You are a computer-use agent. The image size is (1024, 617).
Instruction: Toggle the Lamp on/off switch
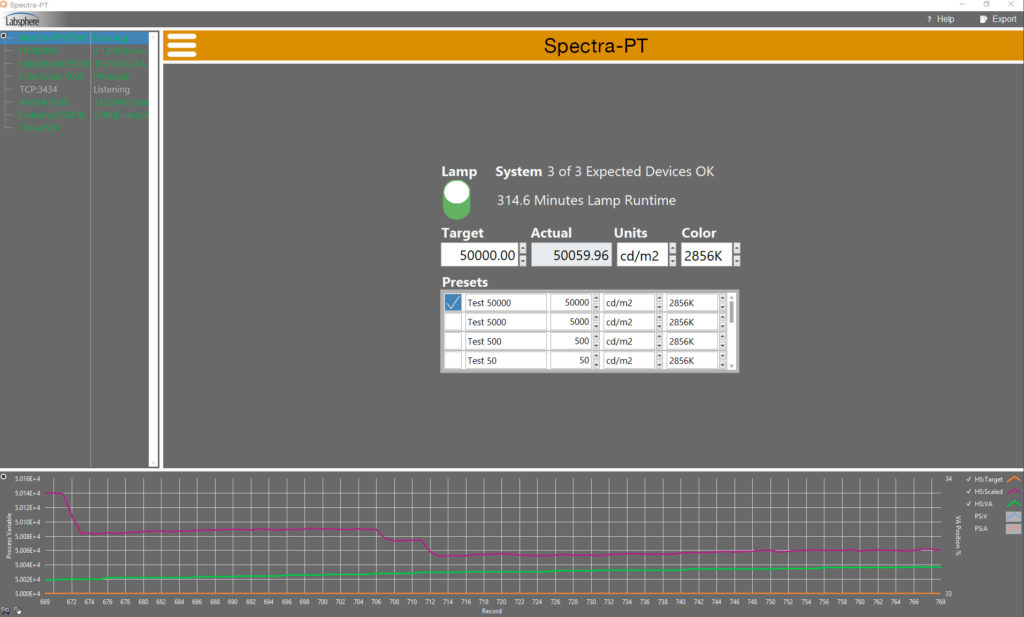[x=456, y=200]
